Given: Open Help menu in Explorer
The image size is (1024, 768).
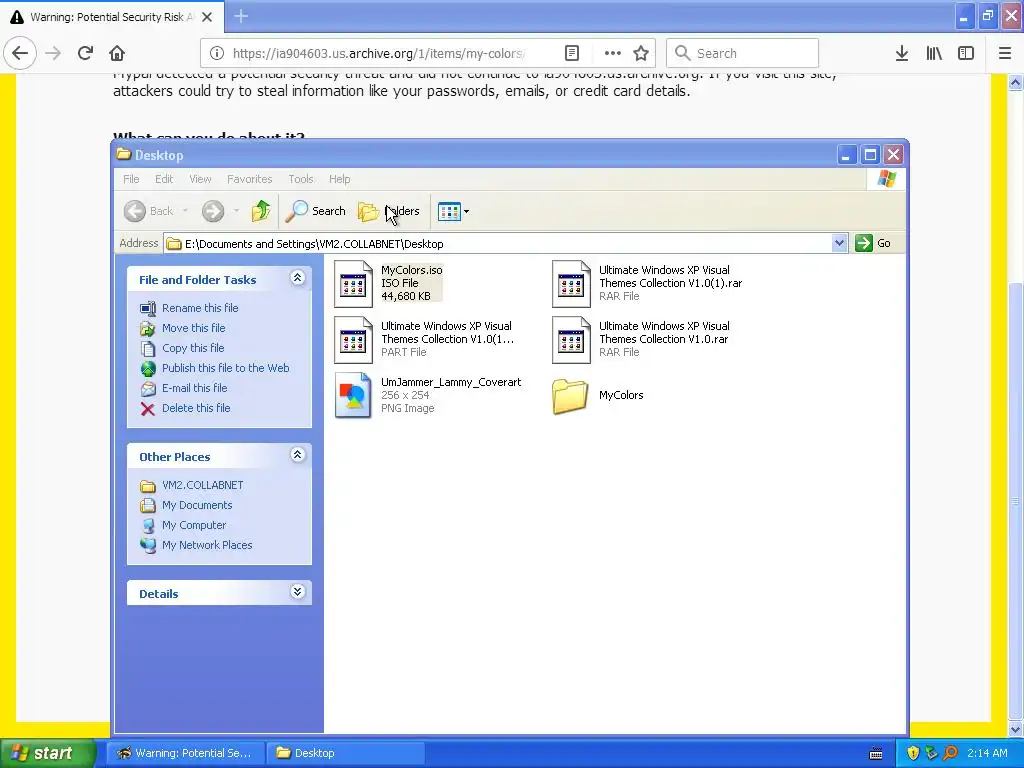Looking at the screenshot, I should [339, 179].
